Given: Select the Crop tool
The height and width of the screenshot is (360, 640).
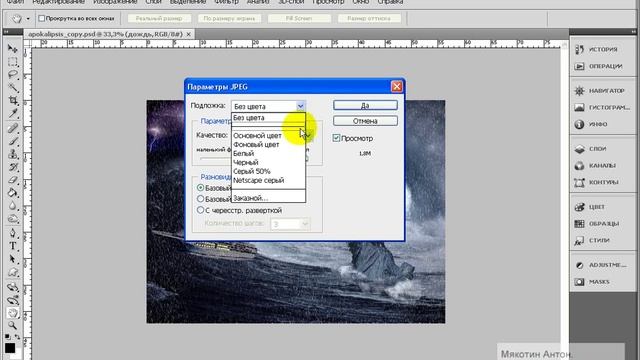Looking at the screenshot, I should coord(13,100).
